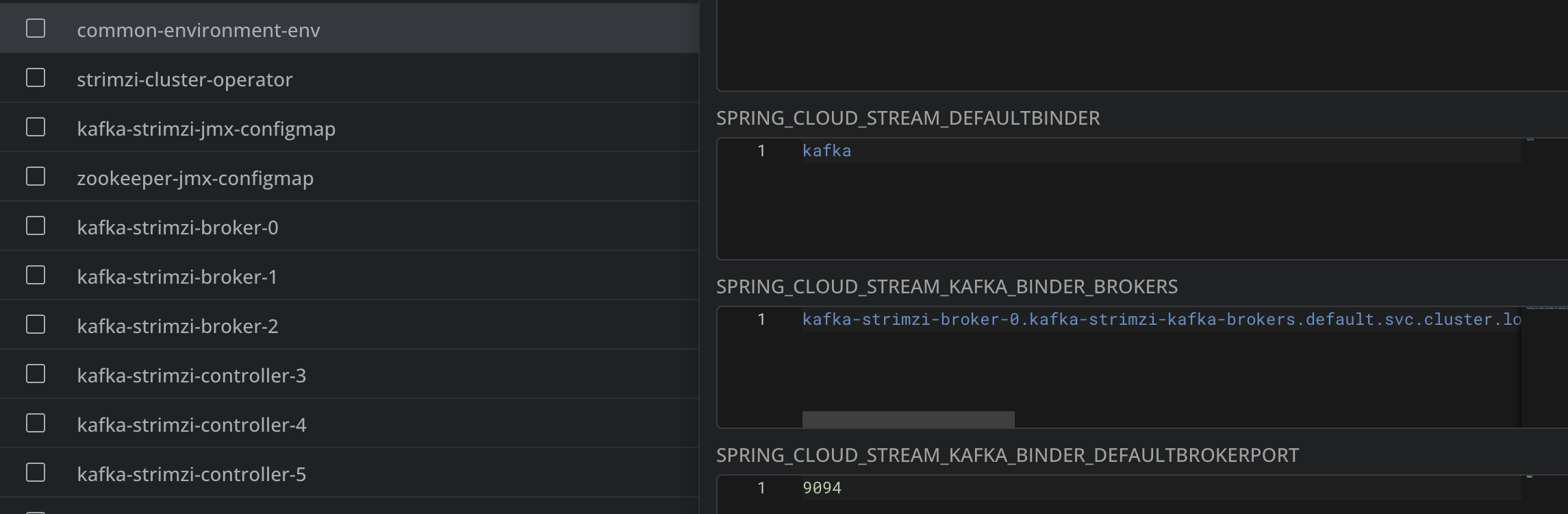1568x514 pixels.
Task: Open the common-environment-env row
Action: [x=349, y=29]
